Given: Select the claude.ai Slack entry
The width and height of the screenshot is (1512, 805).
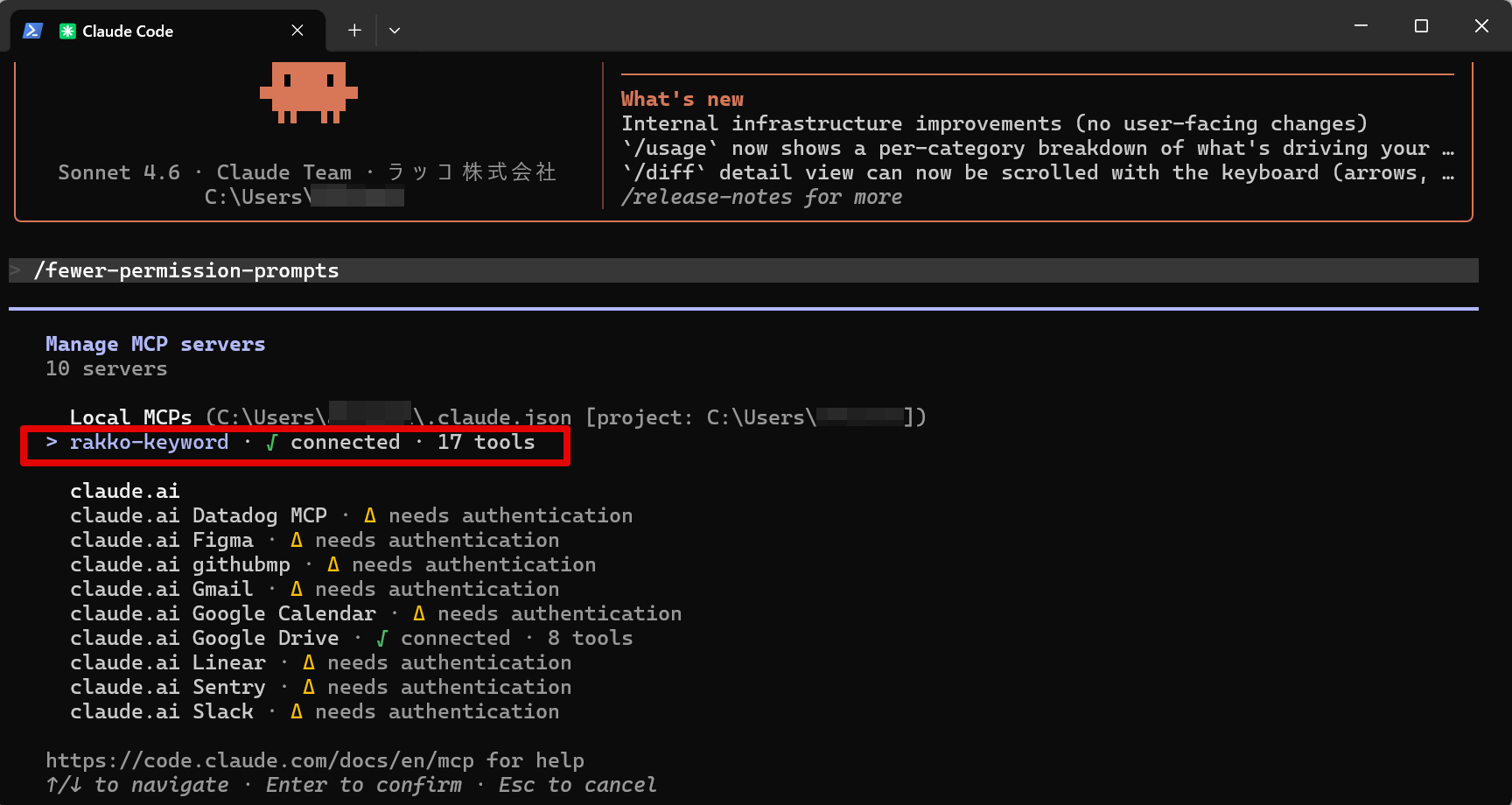Looking at the screenshot, I should (x=314, y=711).
